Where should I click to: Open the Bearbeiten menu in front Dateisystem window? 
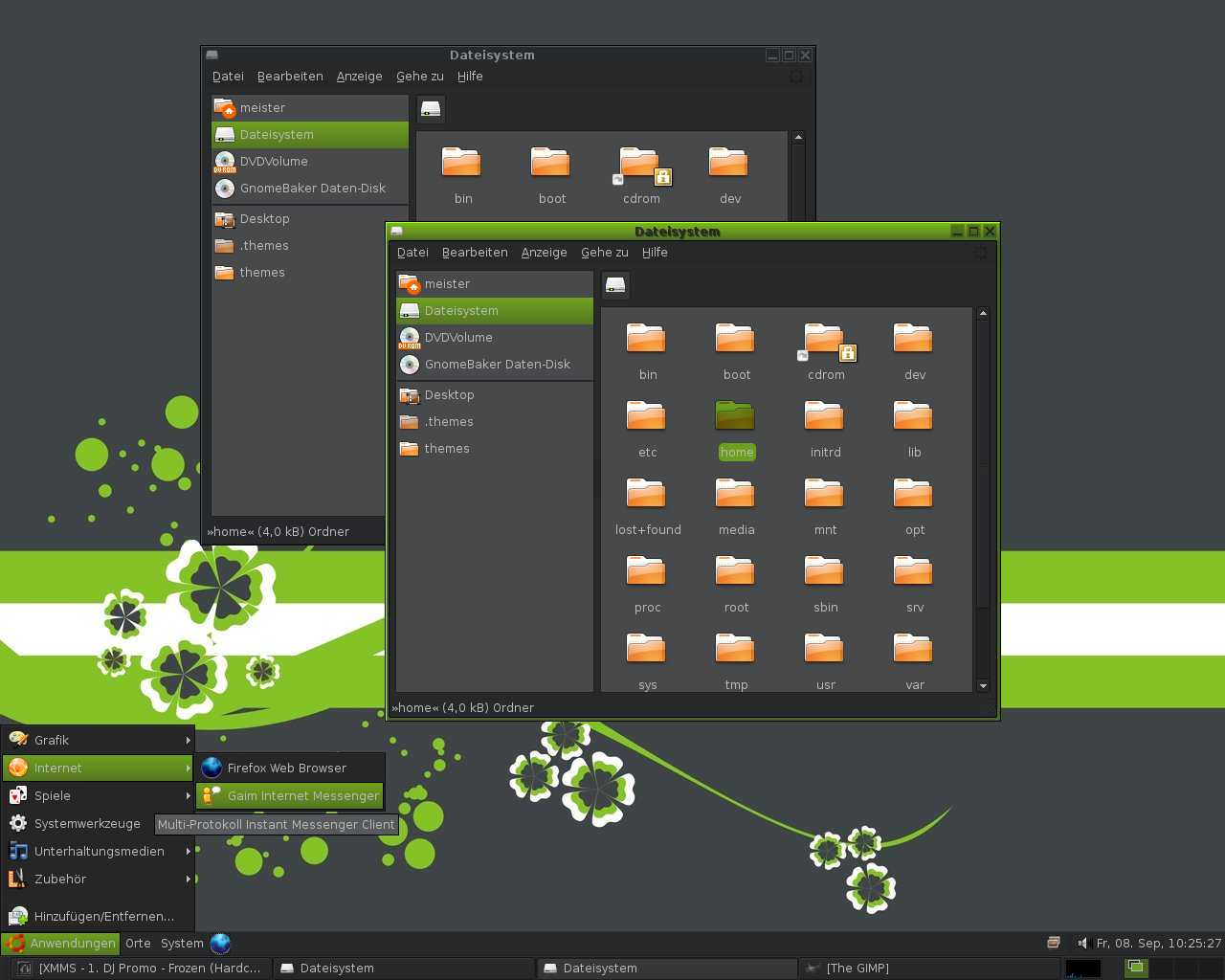click(475, 253)
